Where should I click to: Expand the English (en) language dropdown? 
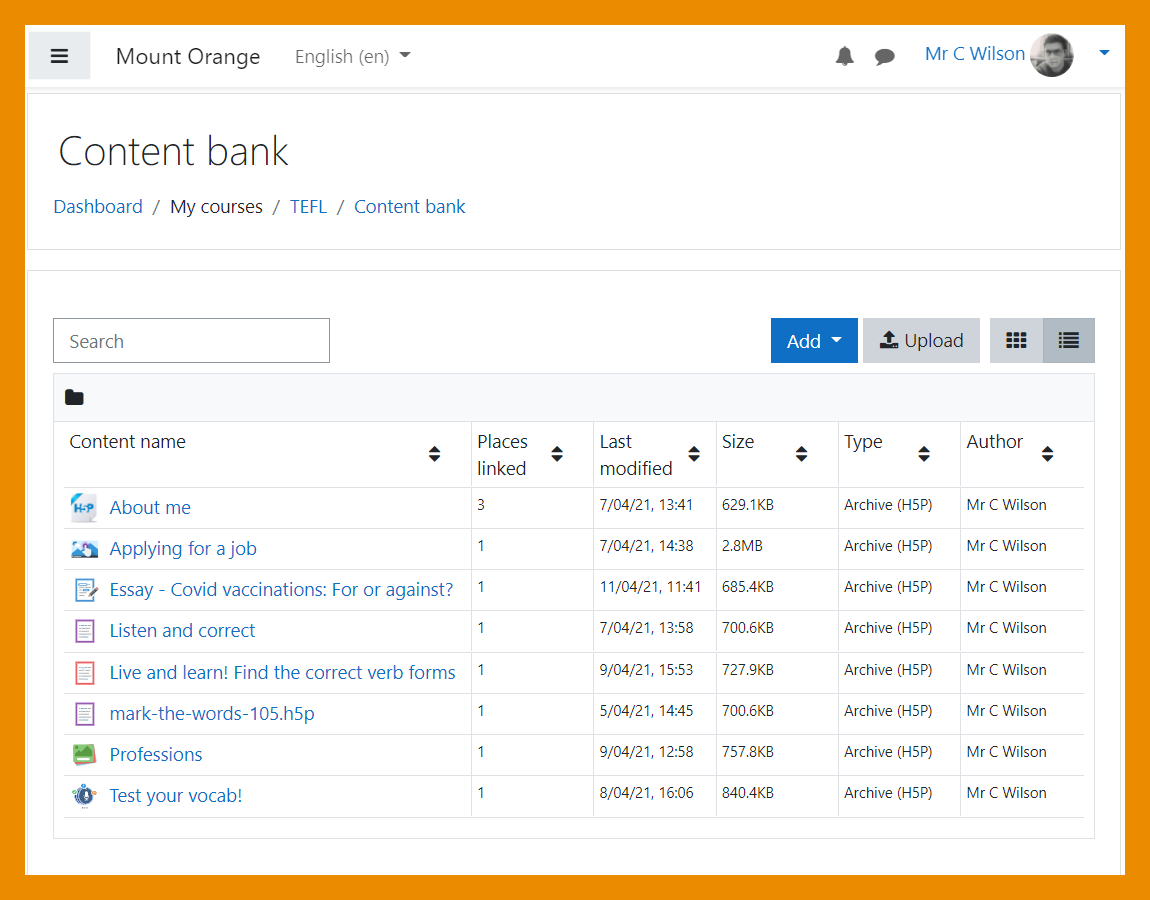352,57
